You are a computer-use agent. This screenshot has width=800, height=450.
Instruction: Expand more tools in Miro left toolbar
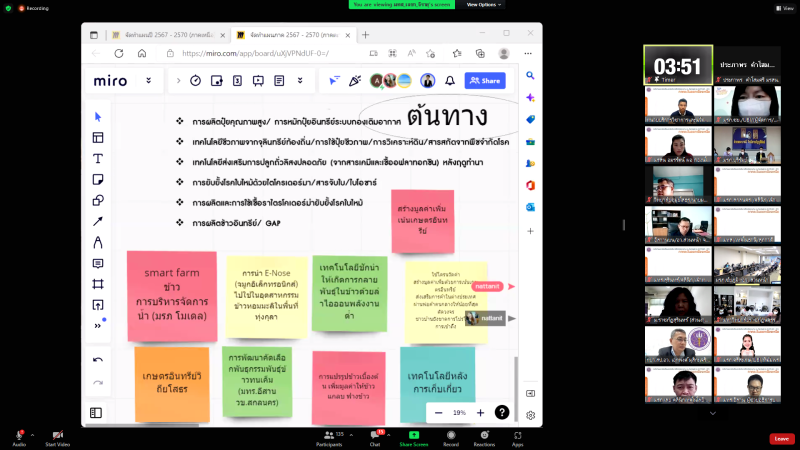(98, 325)
